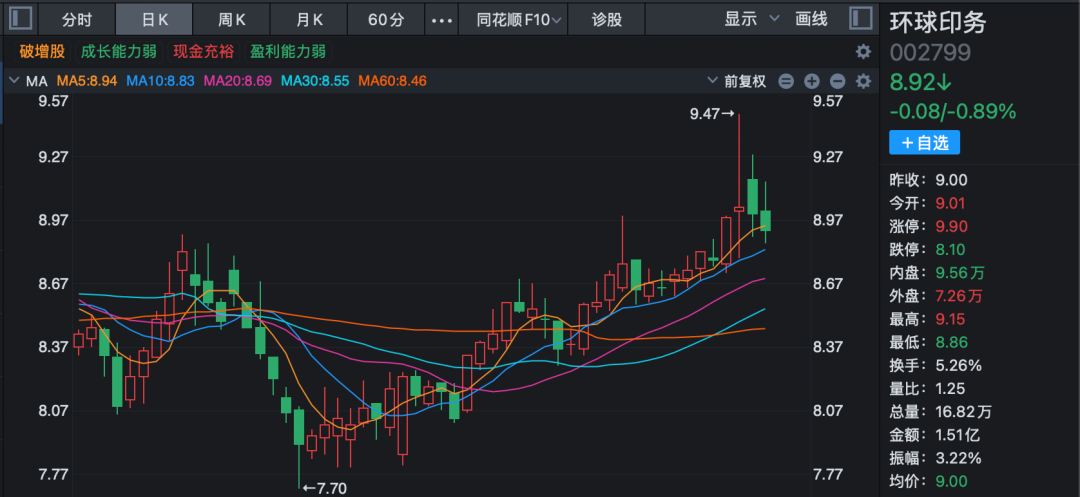Click the 9.47 high price marker
The image size is (1080, 497).
(712, 114)
